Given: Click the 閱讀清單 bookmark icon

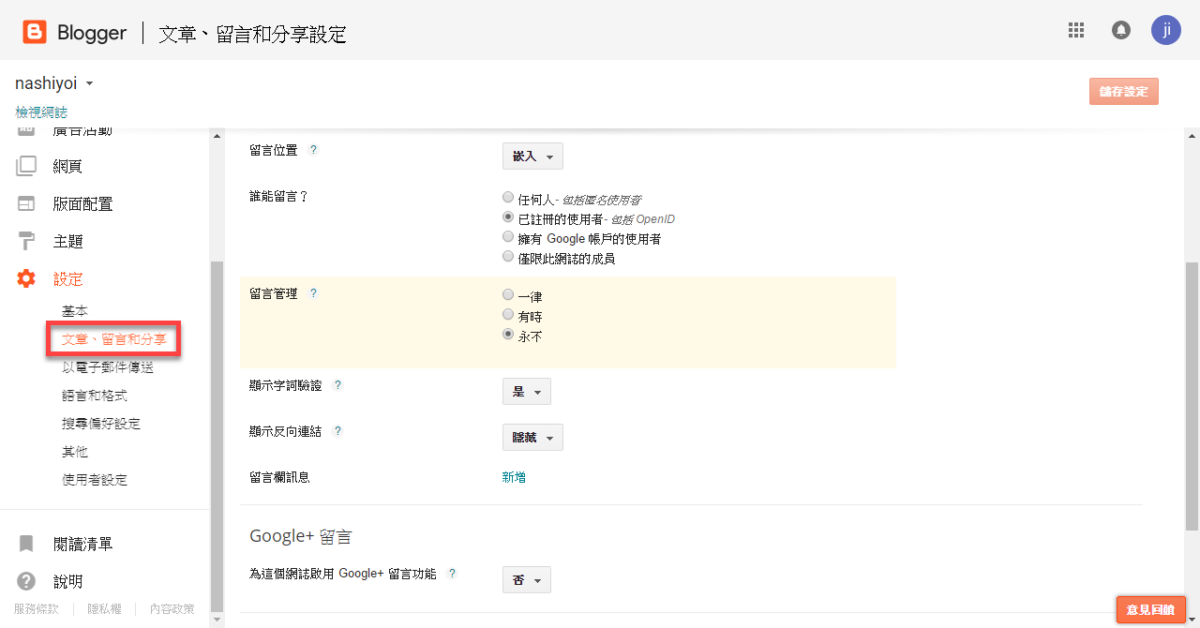Looking at the screenshot, I should [x=27, y=544].
